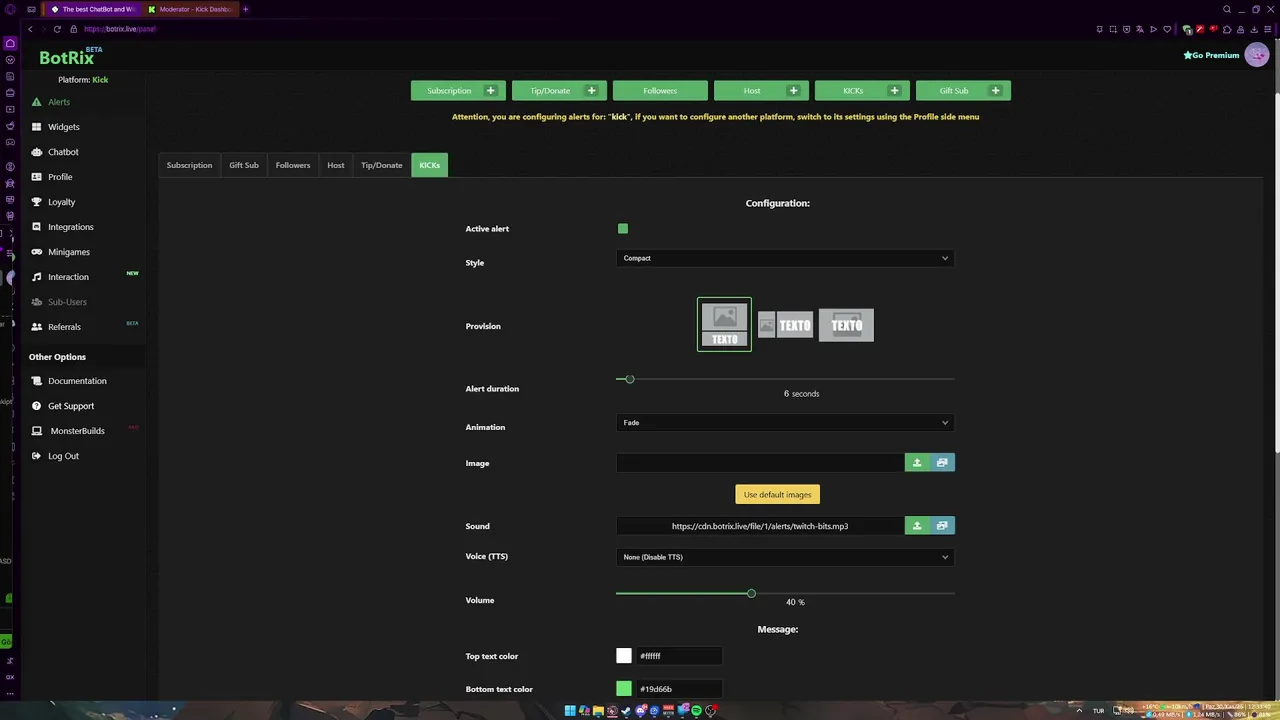Open browser downloads icon
Screen dimensions: 1280x720
1255,29
